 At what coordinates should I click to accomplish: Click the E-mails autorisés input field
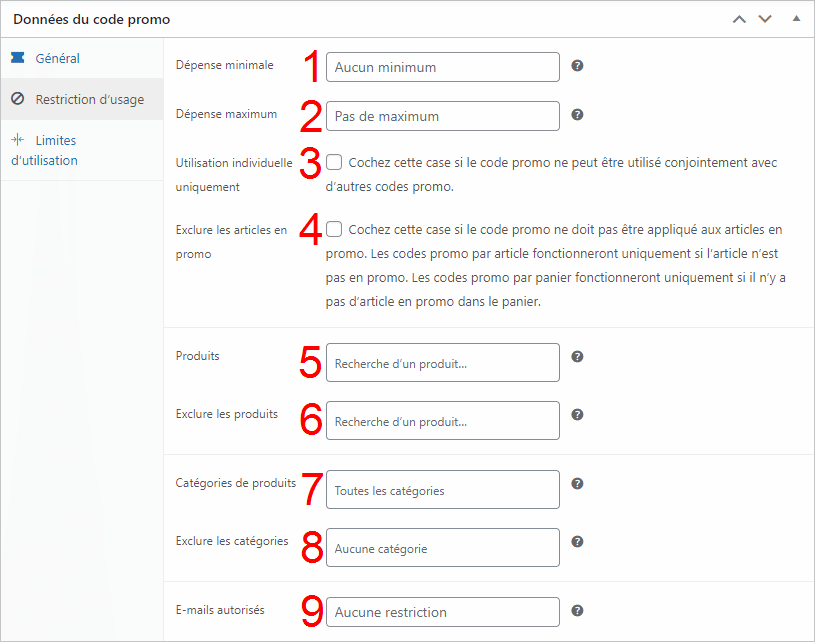[442, 612]
